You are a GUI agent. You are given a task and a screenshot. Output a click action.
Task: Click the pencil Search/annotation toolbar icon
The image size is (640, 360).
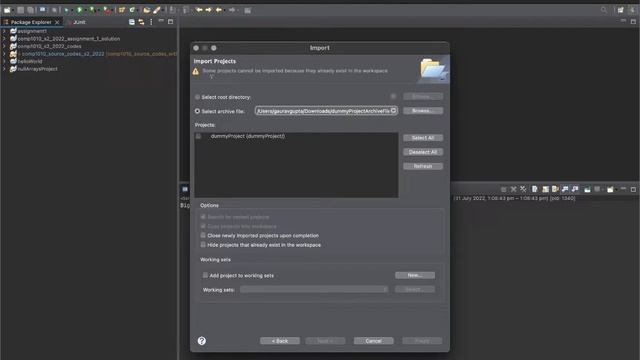click(x=157, y=10)
